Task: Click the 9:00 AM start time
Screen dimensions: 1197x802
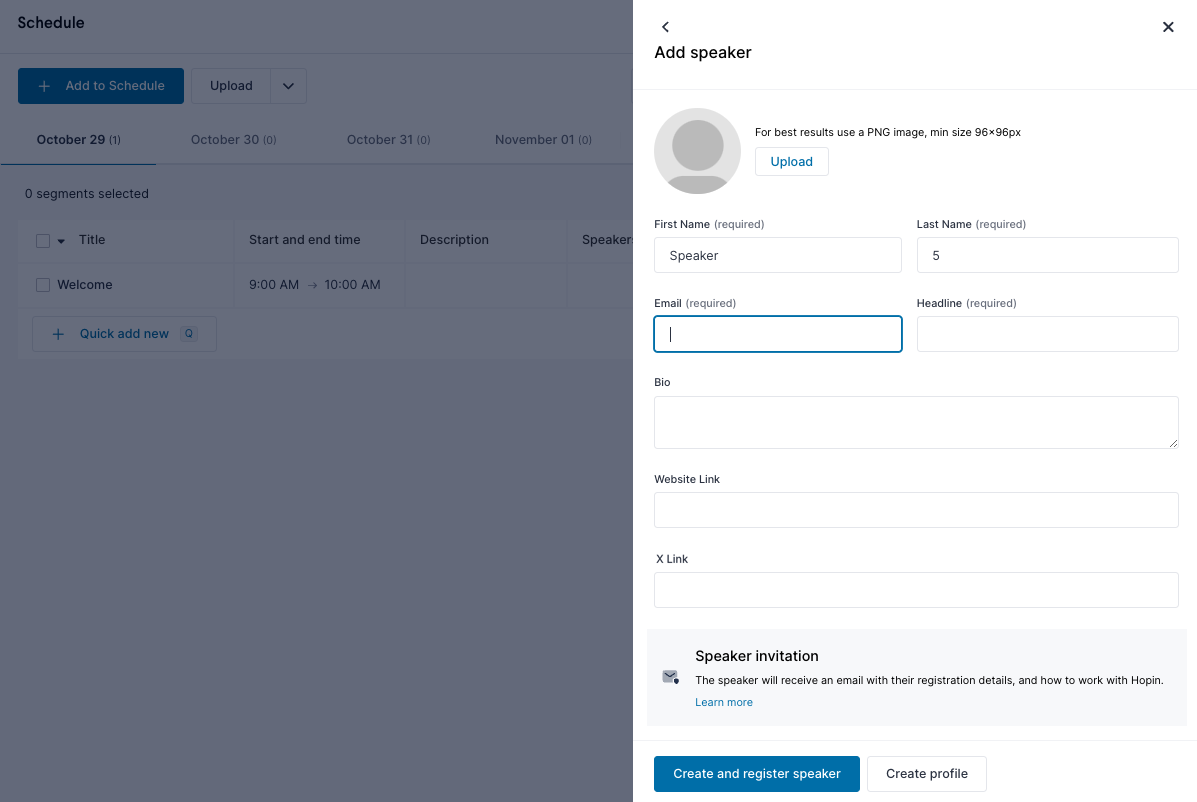Action: [x=274, y=285]
